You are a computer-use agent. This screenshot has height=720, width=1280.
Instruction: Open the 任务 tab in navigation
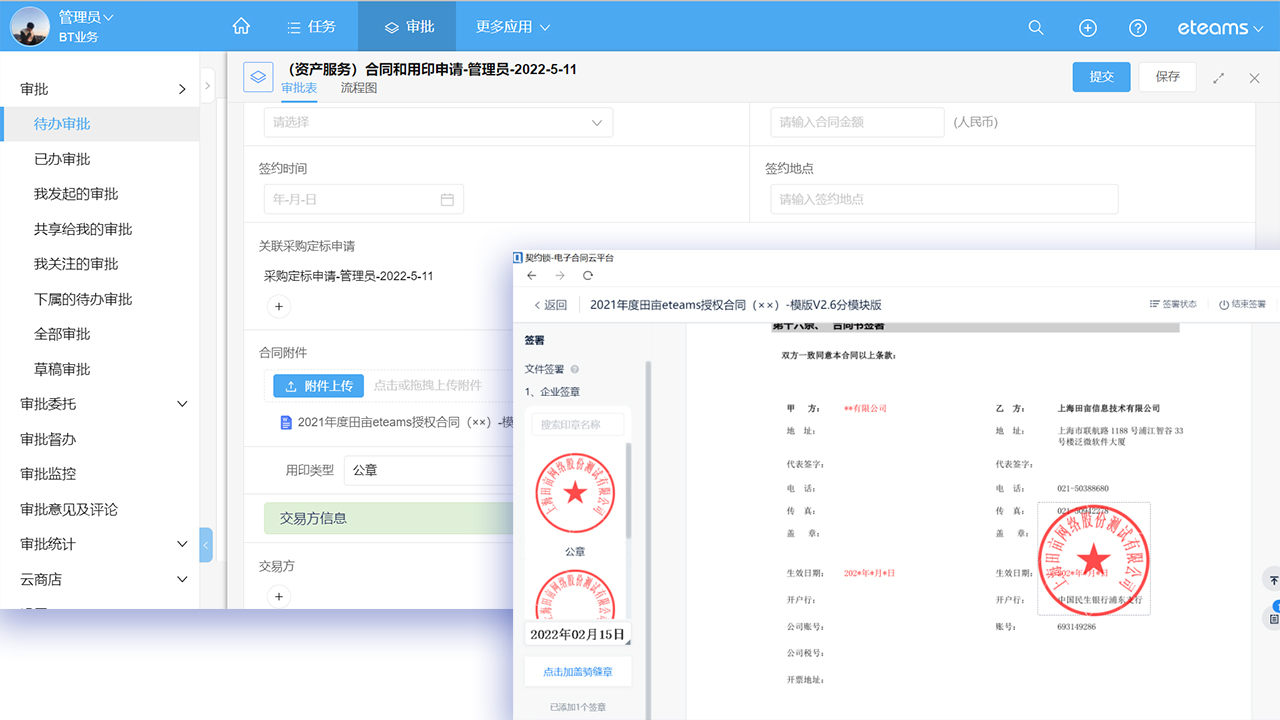pyautogui.click(x=311, y=27)
